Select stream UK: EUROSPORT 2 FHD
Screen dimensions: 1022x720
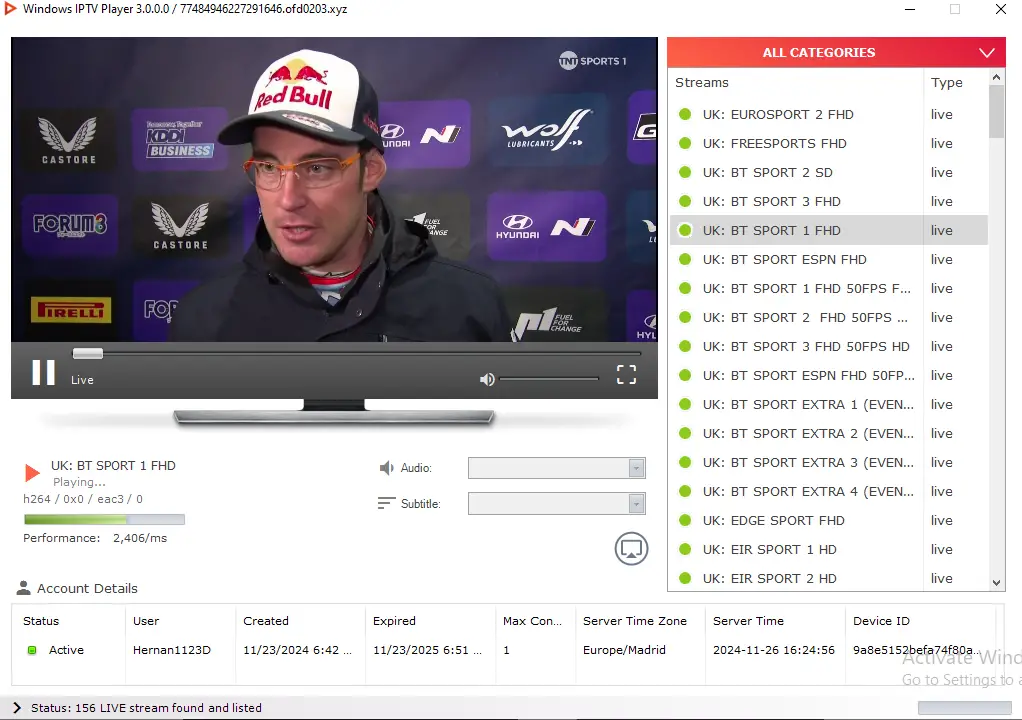point(828,114)
